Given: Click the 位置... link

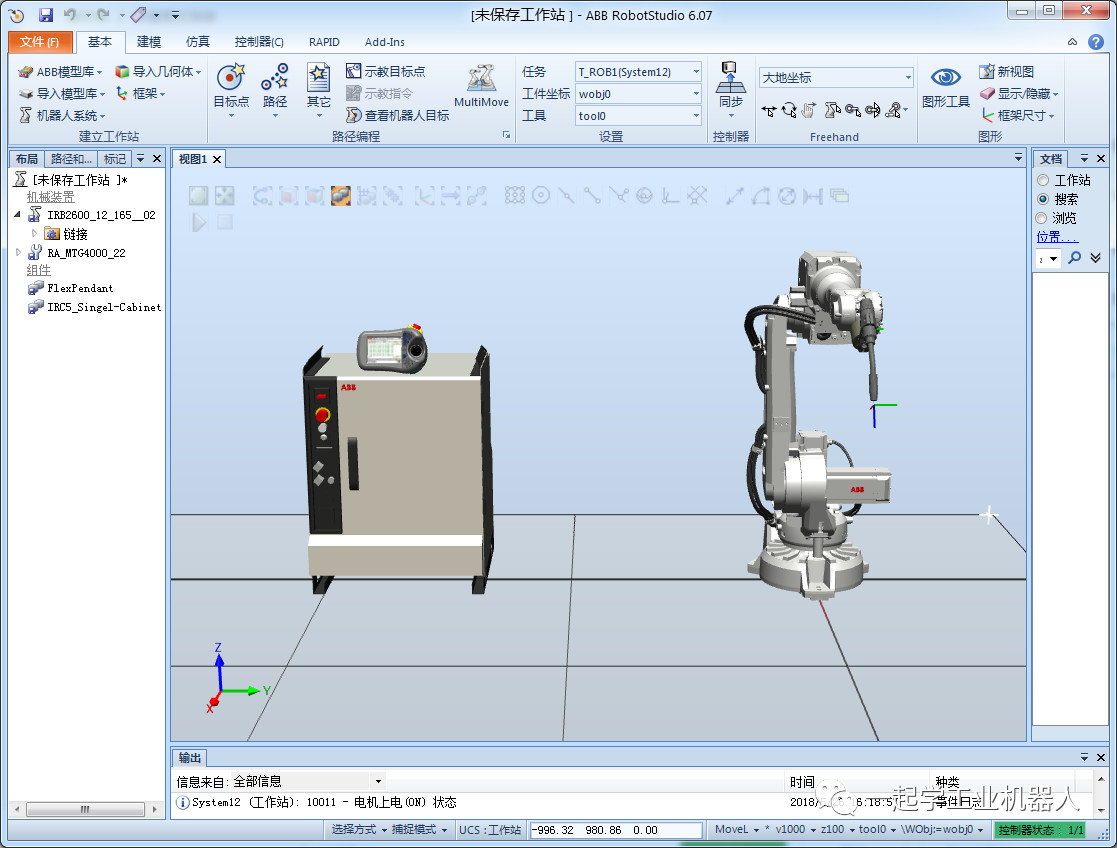Looking at the screenshot, I should 1057,237.
